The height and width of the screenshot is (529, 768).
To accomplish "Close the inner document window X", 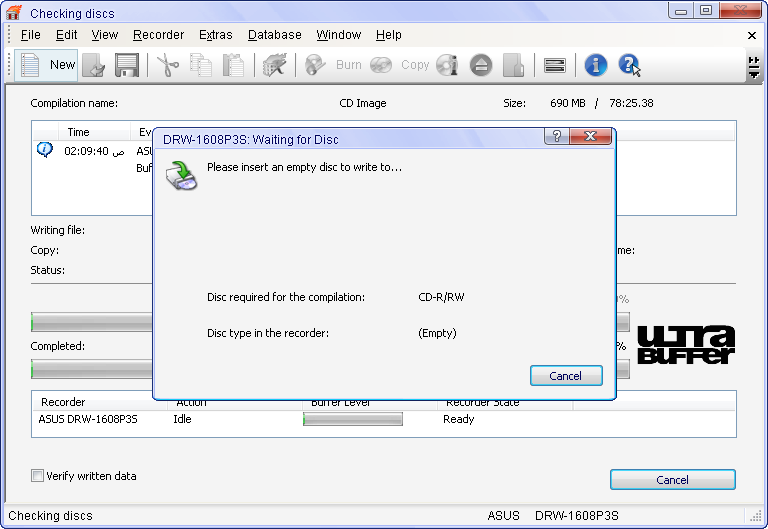I will [x=752, y=35].
